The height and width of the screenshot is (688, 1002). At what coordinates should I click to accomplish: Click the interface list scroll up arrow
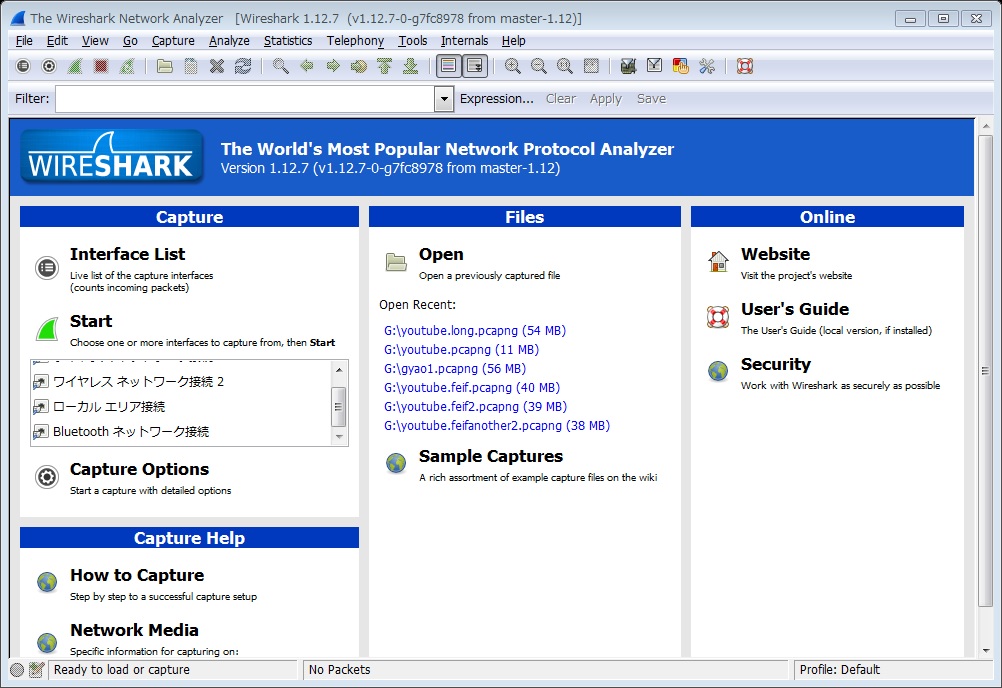(x=339, y=369)
